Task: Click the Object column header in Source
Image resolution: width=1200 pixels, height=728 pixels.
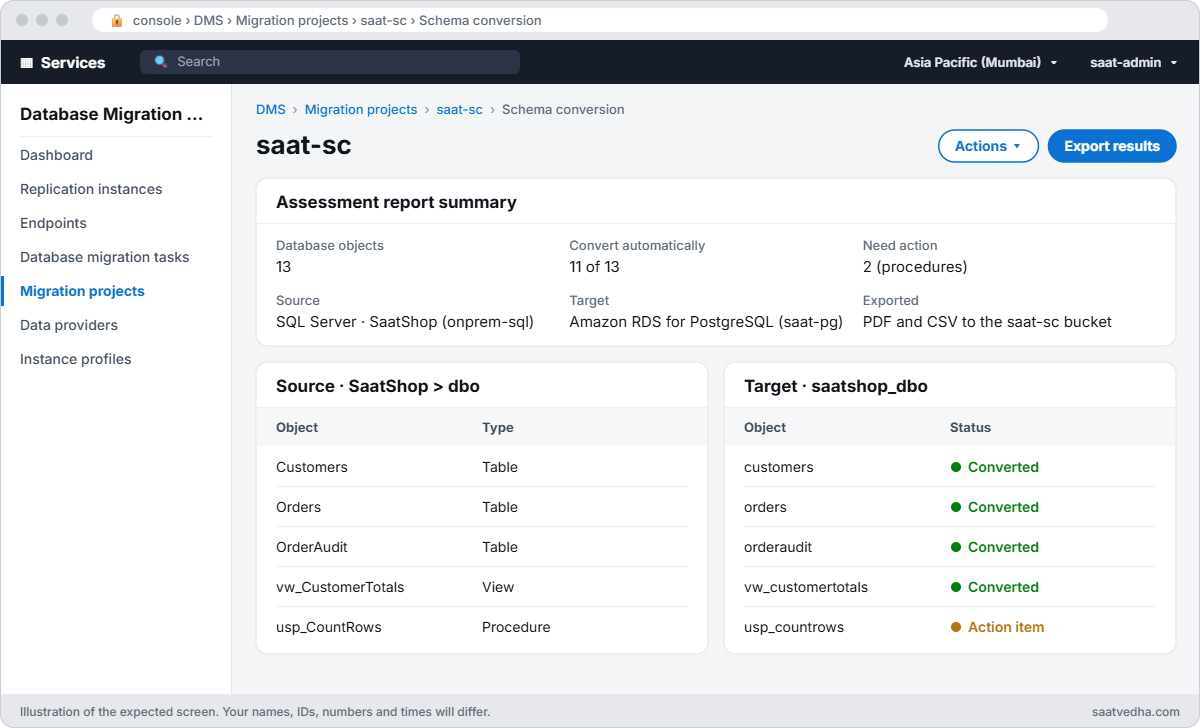Action: [297, 427]
